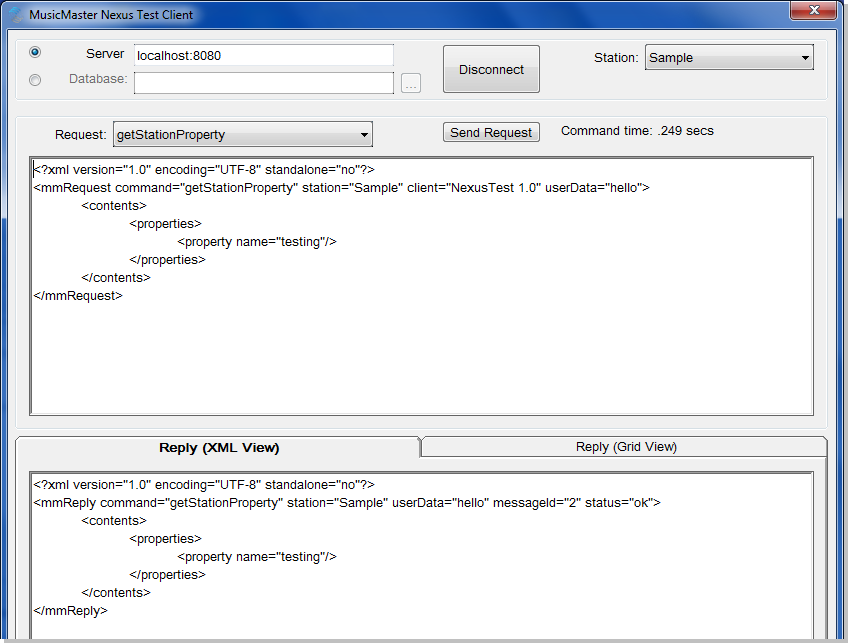The width and height of the screenshot is (848, 643).
Task: Click the Send Request button
Action: [x=491, y=132]
